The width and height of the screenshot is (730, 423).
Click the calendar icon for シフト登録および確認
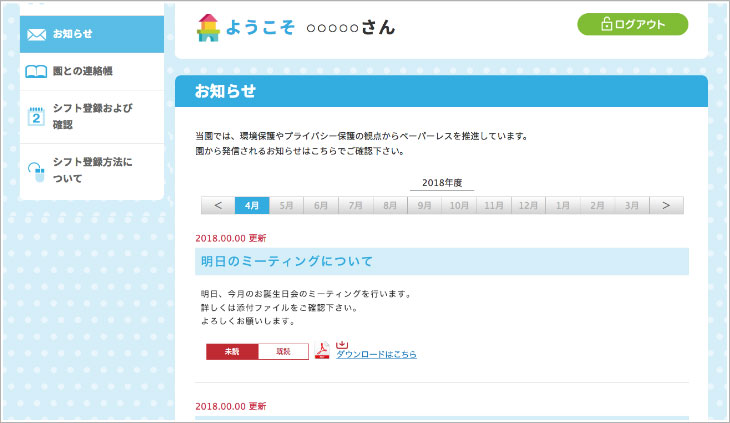pyautogui.click(x=37, y=116)
